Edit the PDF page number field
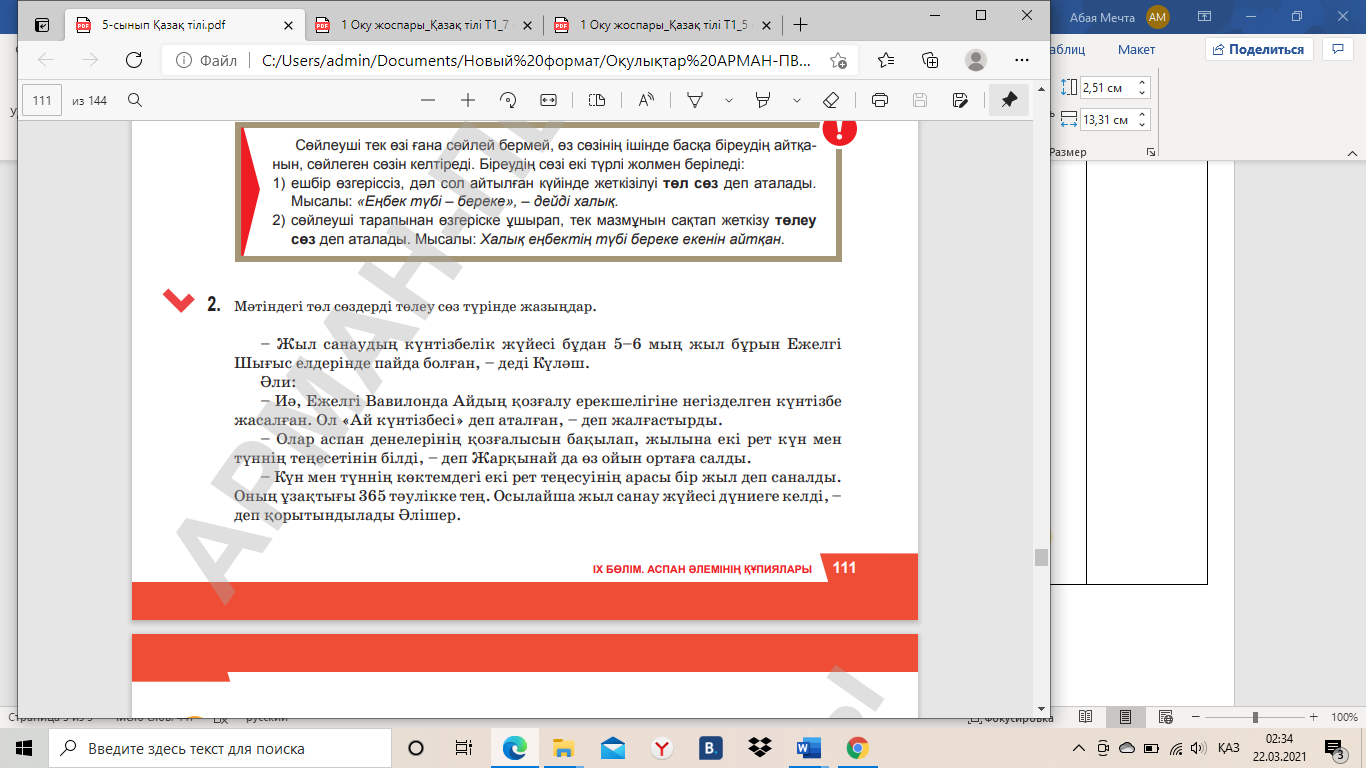This screenshot has height=768, width=1366. (42, 100)
